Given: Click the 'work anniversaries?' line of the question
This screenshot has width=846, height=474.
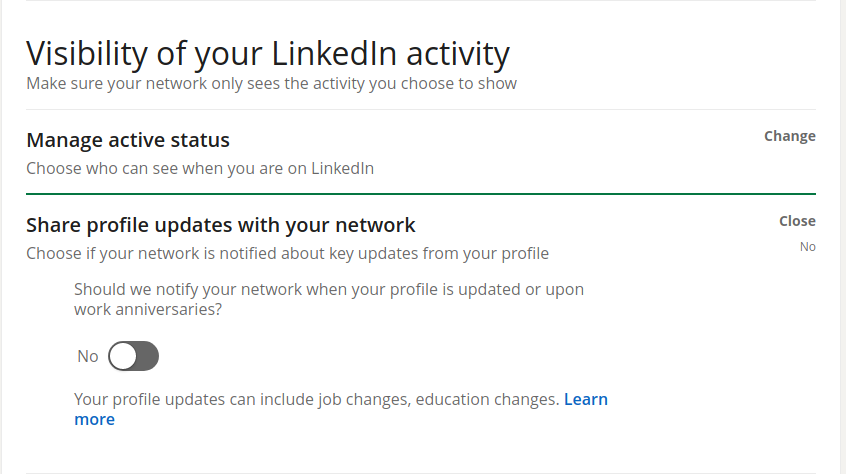Looking at the screenshot, I should point(148,310).
